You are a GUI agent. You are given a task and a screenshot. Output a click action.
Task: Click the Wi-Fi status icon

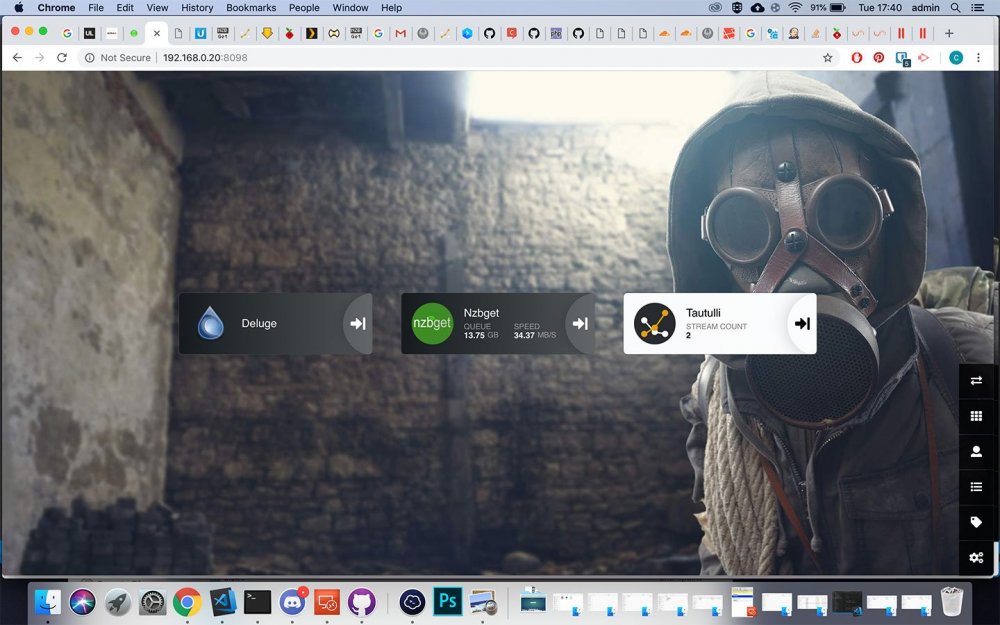pyautogui.click(x=795, y=8)
